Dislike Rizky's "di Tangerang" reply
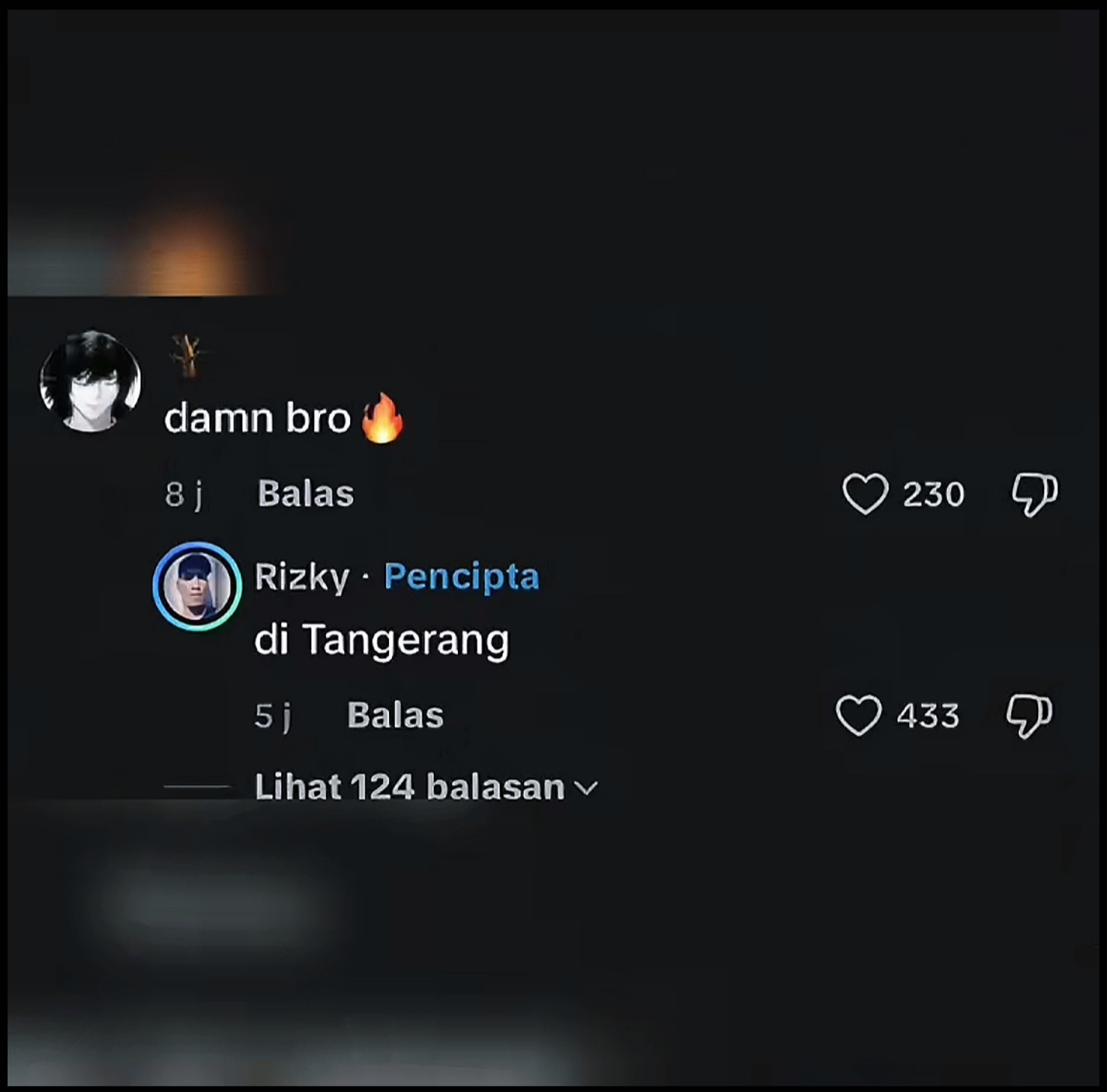This screenshot has width=1107, height=1092. (x=1029, y=717)
